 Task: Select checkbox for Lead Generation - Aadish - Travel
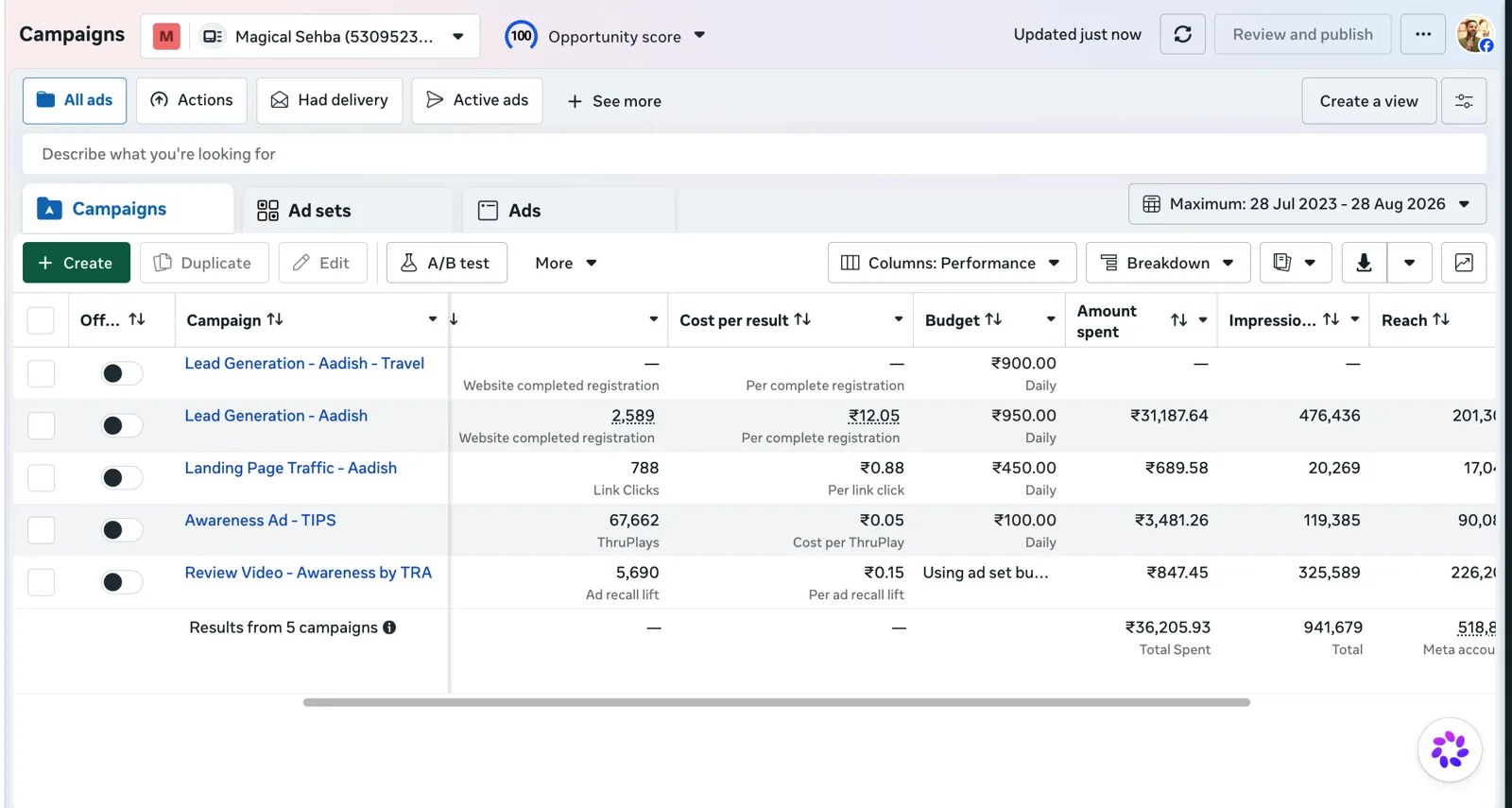[41, 373]
